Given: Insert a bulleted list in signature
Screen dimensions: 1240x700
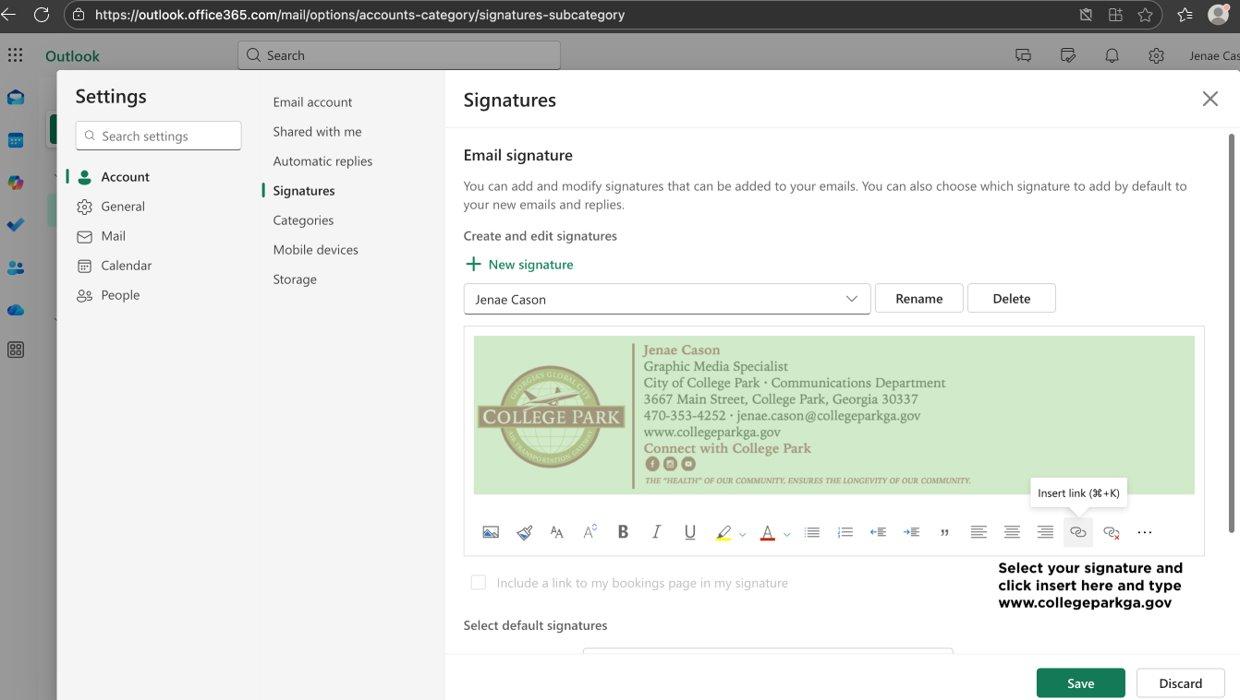Looking at the screenshot, I should [812, 532].
